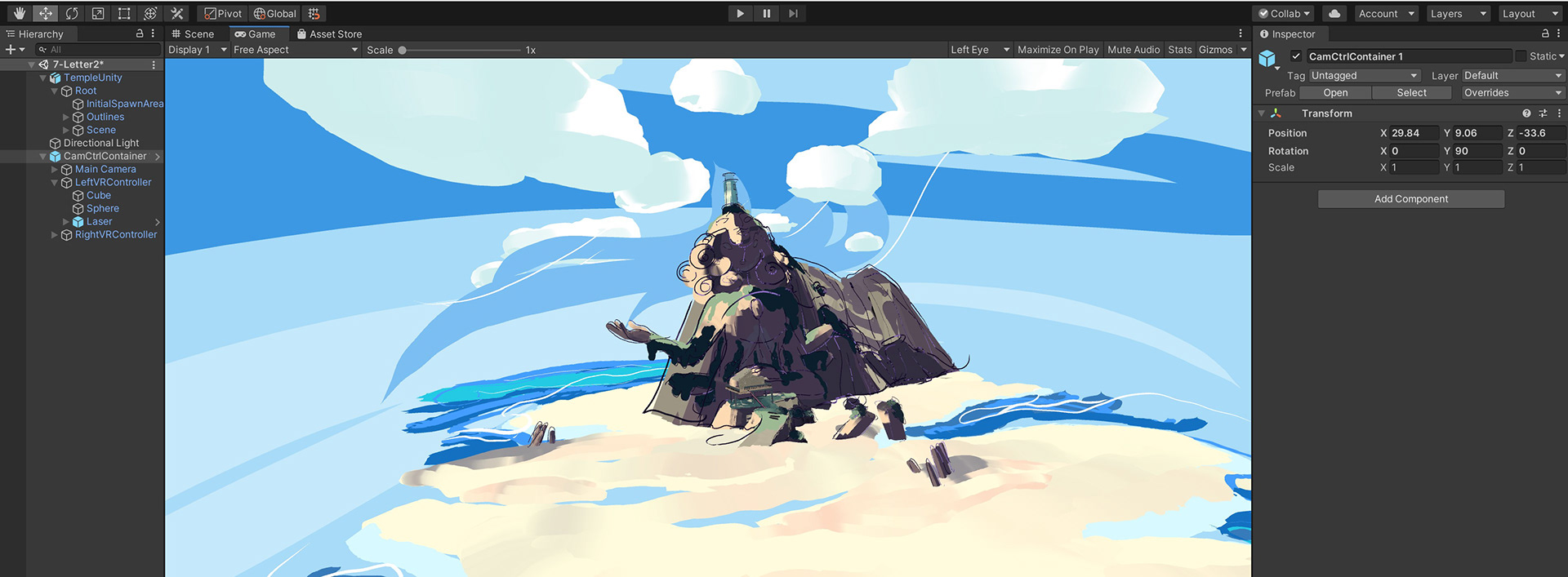The height and width of the screenshot is (577, 1568).
Task: Open the Laser prefab arrow
Action: coord(158,221)
